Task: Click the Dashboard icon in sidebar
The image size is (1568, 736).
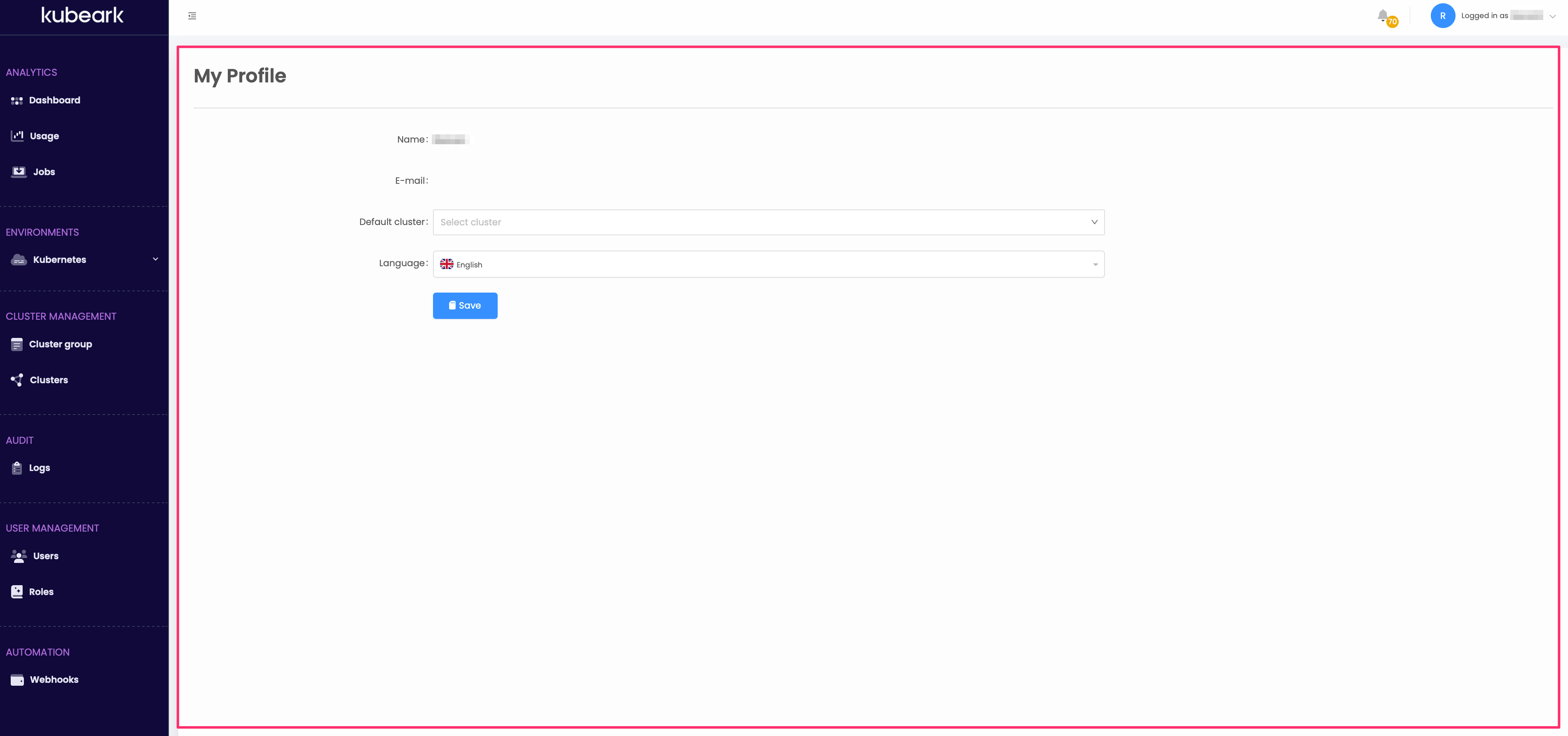Action: (x=17, y=101)
